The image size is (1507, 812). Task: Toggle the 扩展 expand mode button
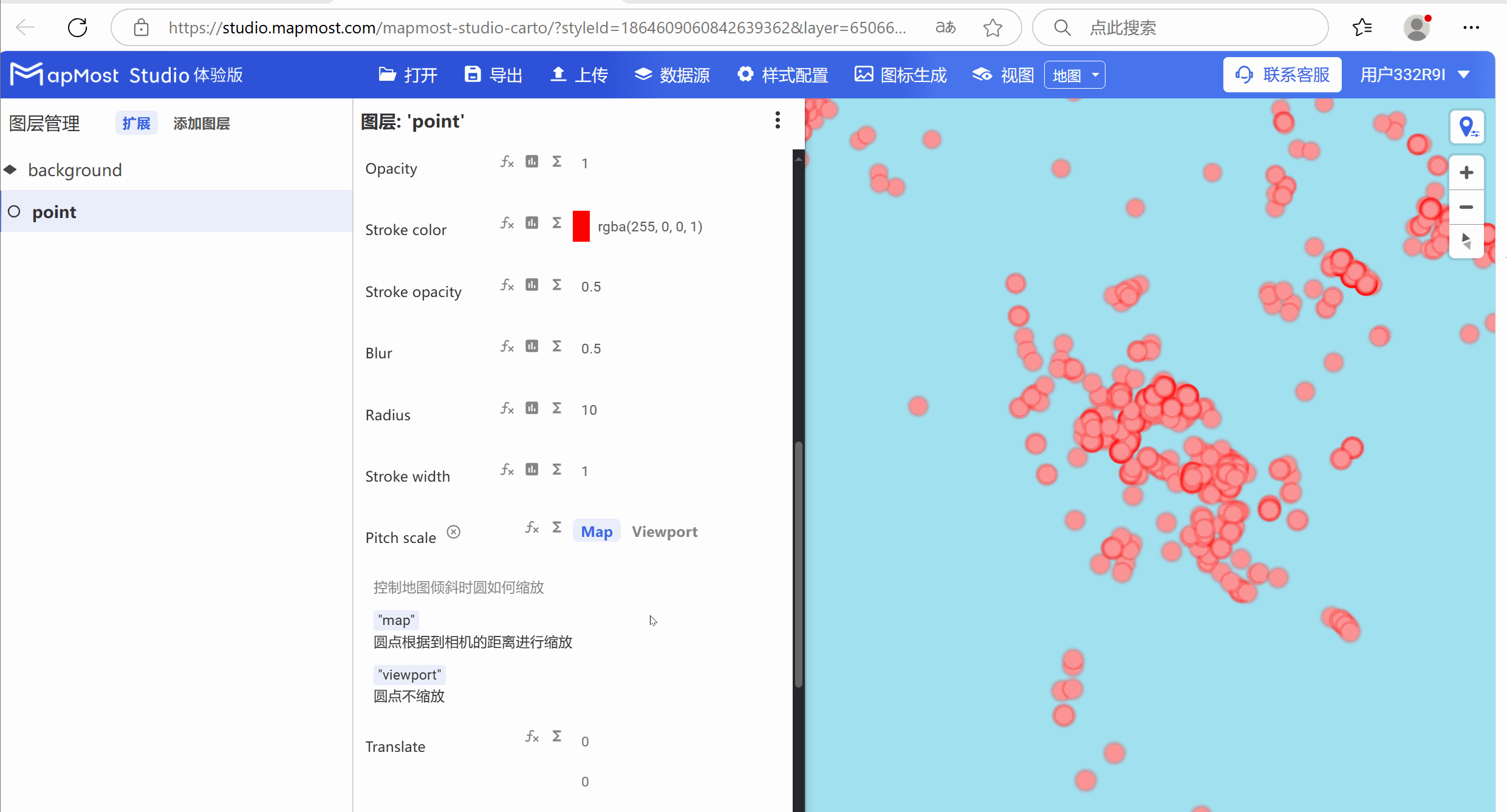point(136,123)
